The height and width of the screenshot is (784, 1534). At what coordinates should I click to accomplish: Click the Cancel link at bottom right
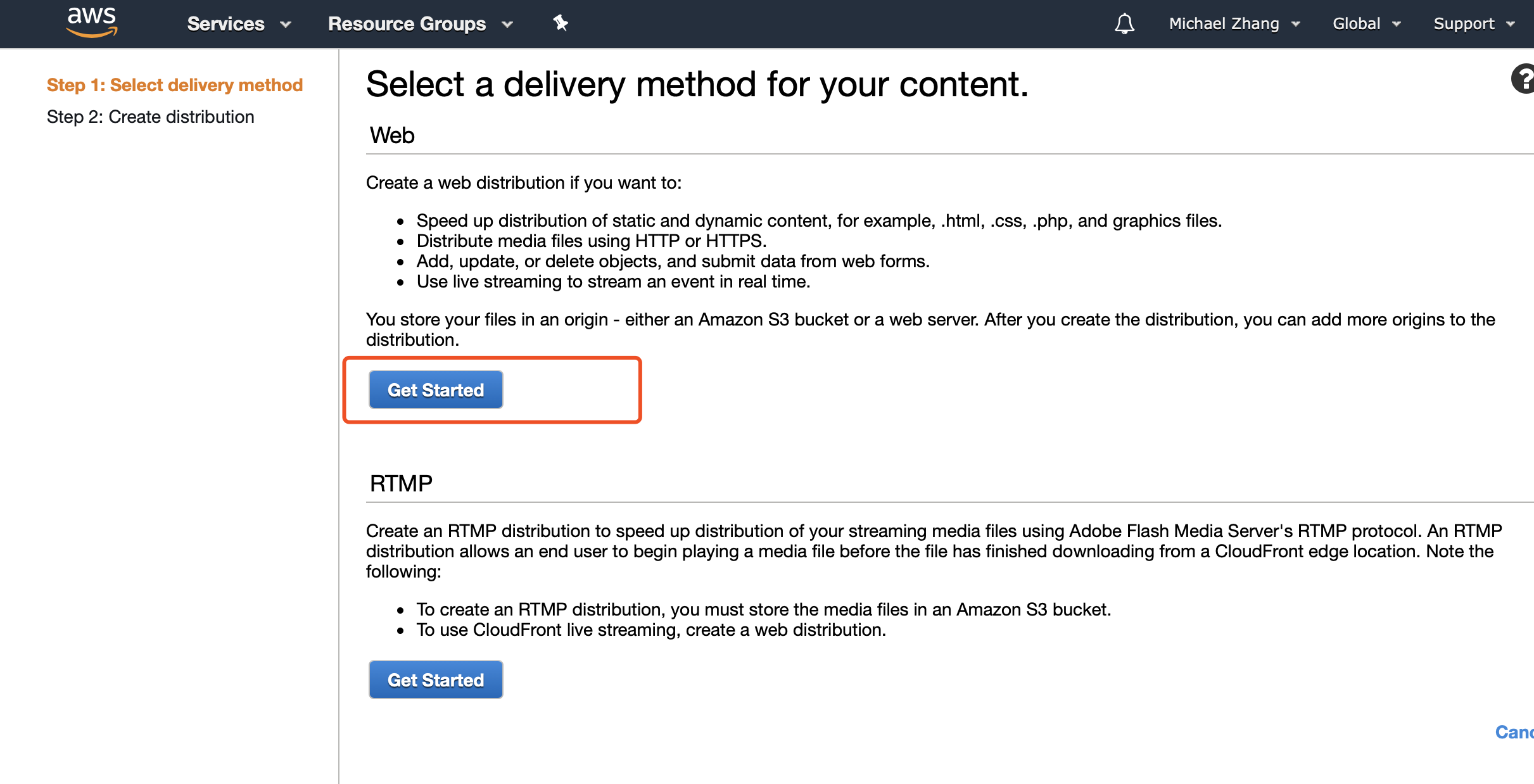point(1515,732)
